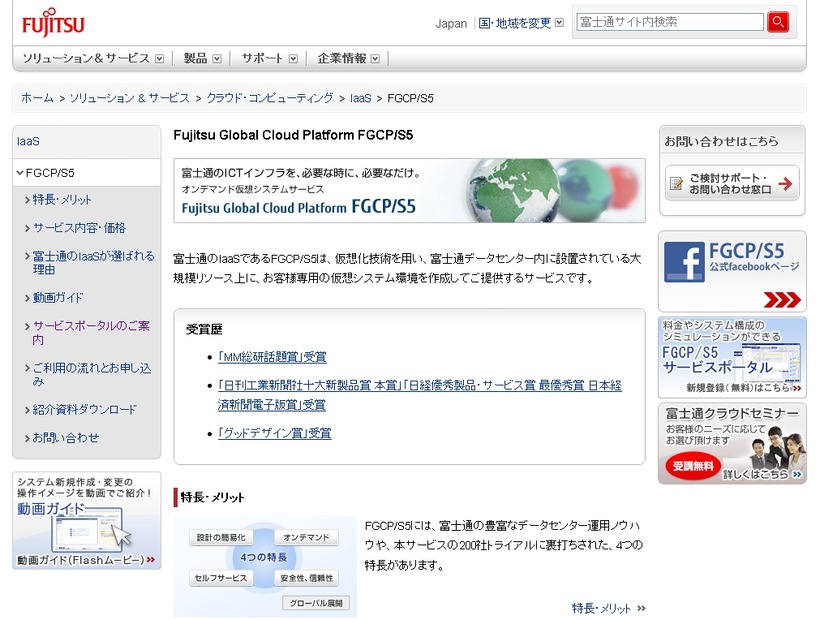820x620 pixels.
Task: Open お問い合わせ in the sidebar
Action: 65,438
